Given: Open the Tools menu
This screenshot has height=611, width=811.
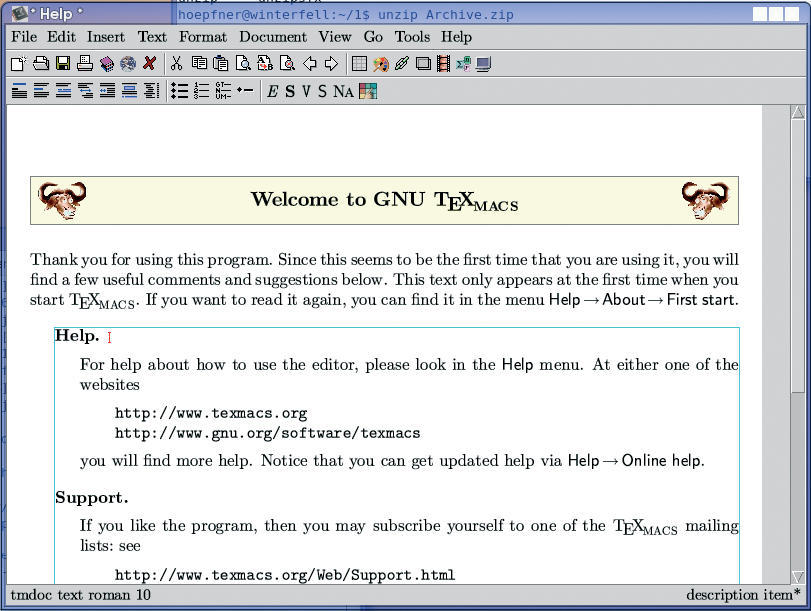Looking at the screenshot, I should (x=412, y=37).
